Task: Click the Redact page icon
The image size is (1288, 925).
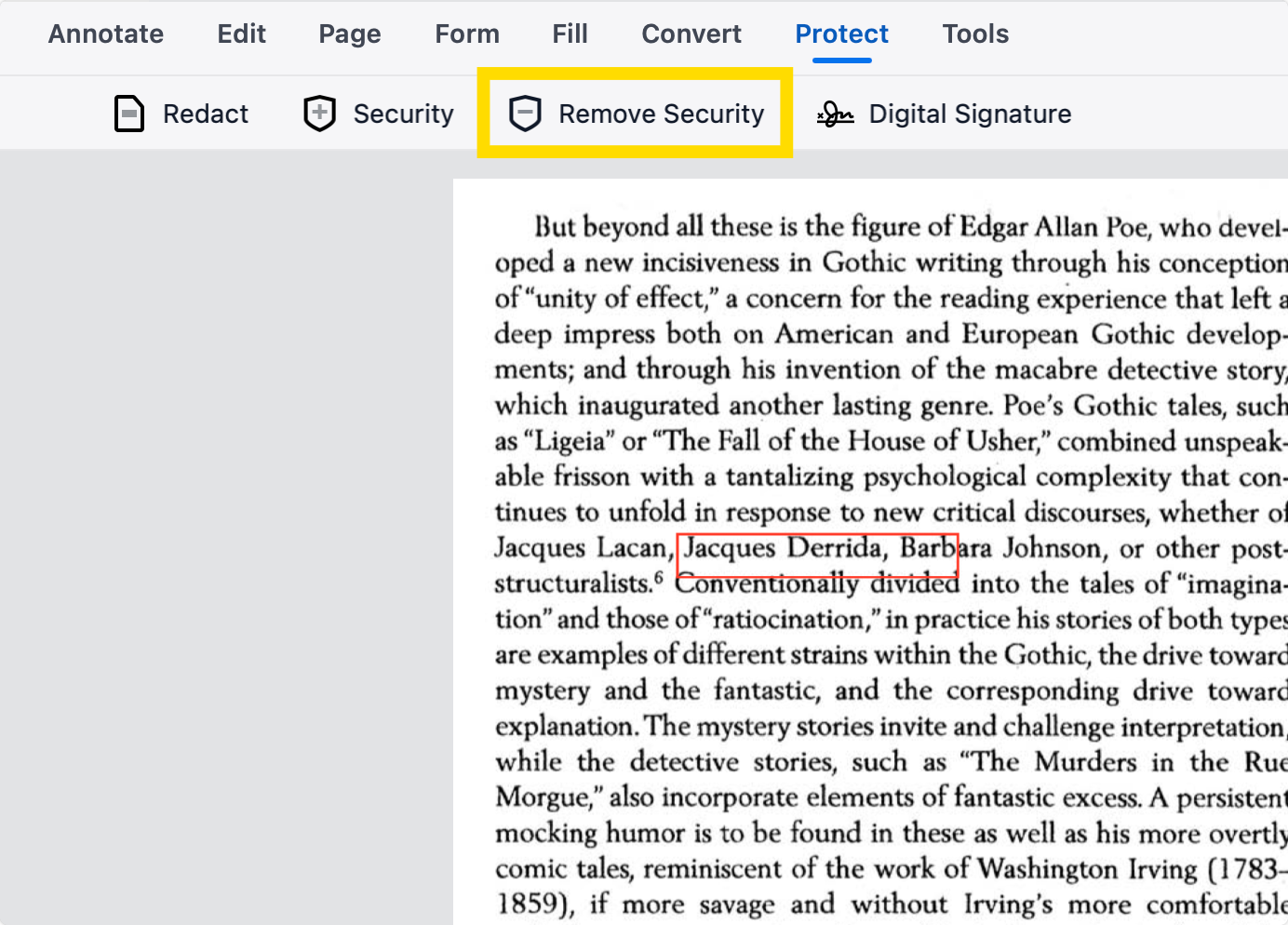Action: (128, 114)
